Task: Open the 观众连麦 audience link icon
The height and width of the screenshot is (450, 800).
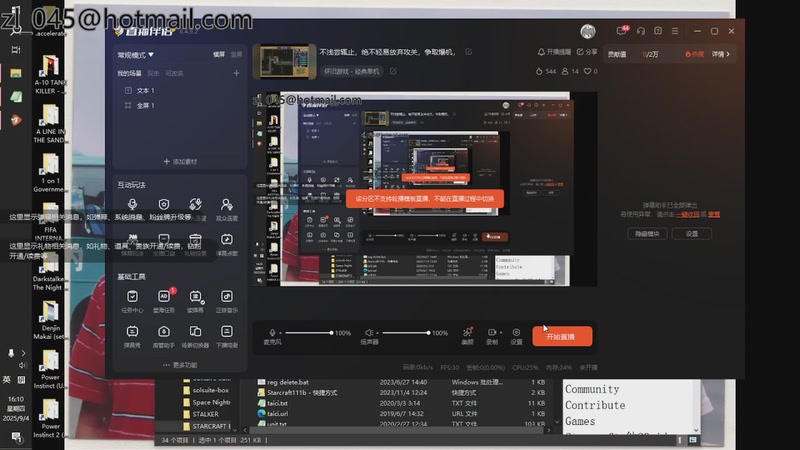Action: (x=227, y=209)
